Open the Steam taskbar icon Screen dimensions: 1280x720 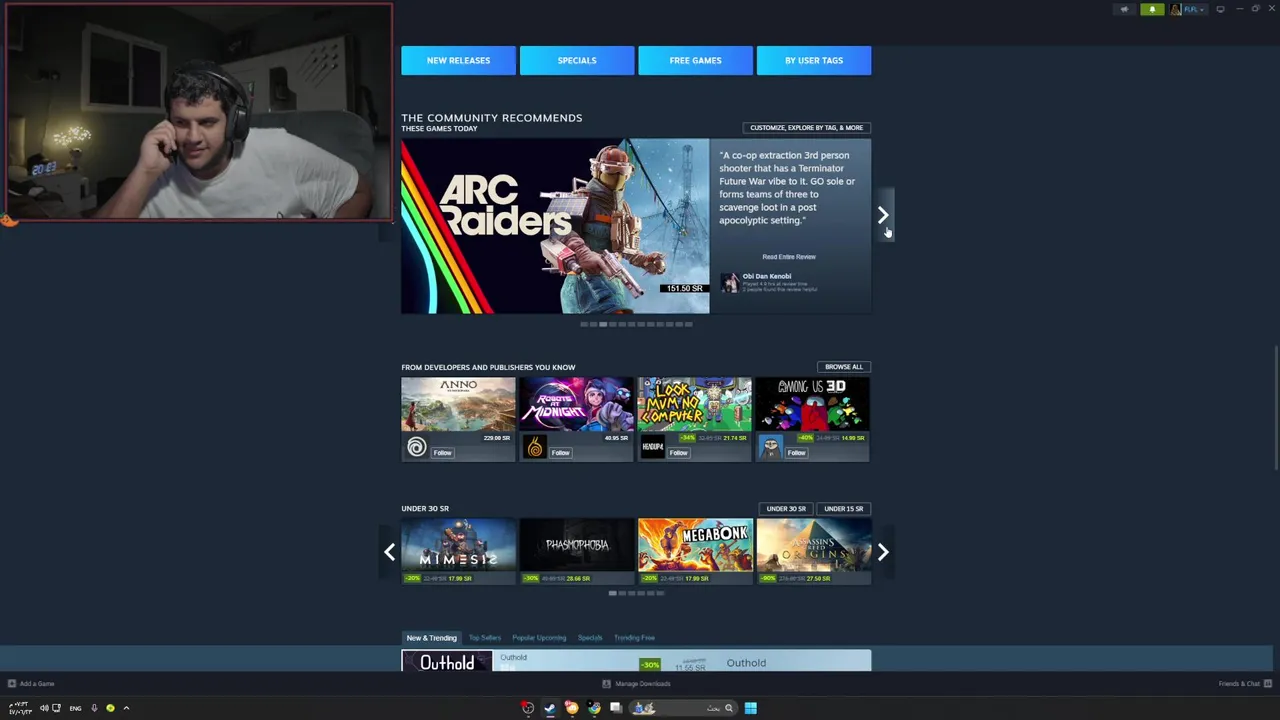[549, 708]
